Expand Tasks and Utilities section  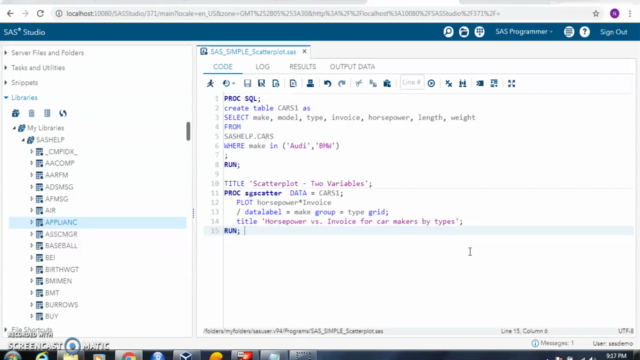tap(6, 68)
